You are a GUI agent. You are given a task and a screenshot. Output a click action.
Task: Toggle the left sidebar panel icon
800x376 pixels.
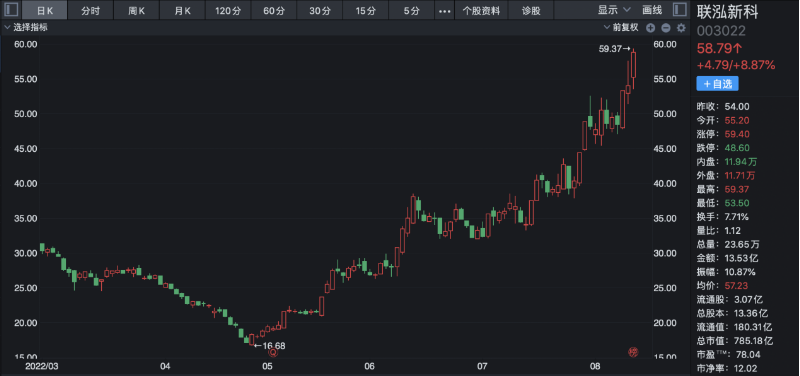click(11, 10)
